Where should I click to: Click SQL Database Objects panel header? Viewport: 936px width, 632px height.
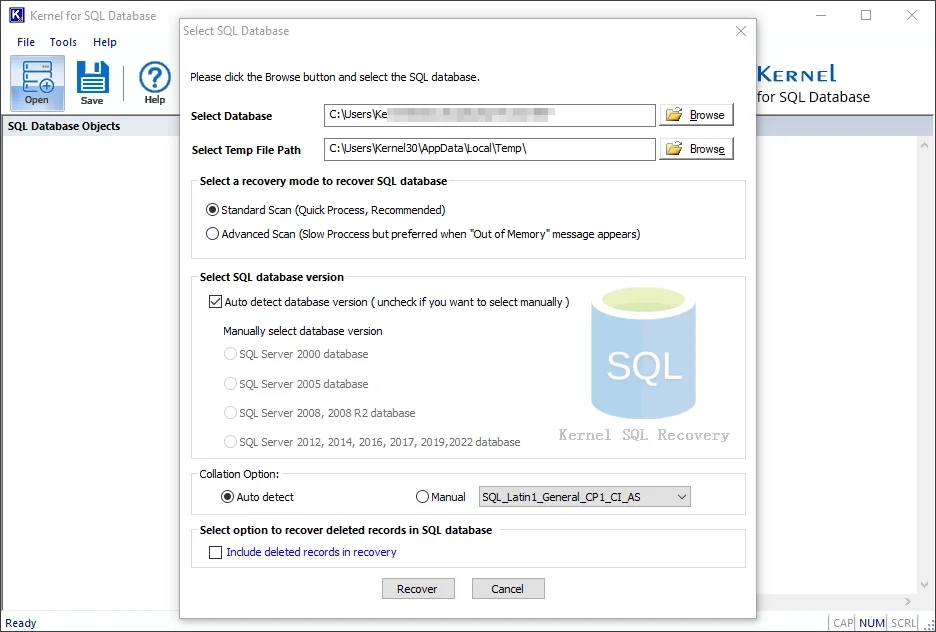91,126
